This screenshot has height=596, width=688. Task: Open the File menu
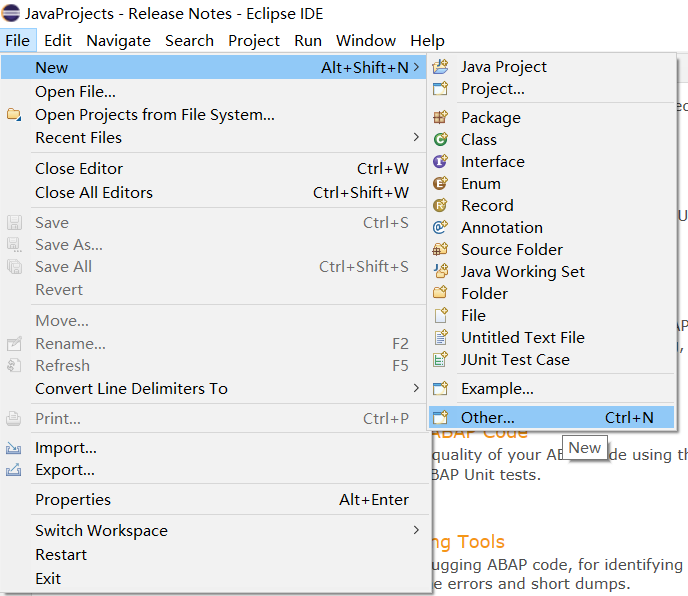point(18,41)
